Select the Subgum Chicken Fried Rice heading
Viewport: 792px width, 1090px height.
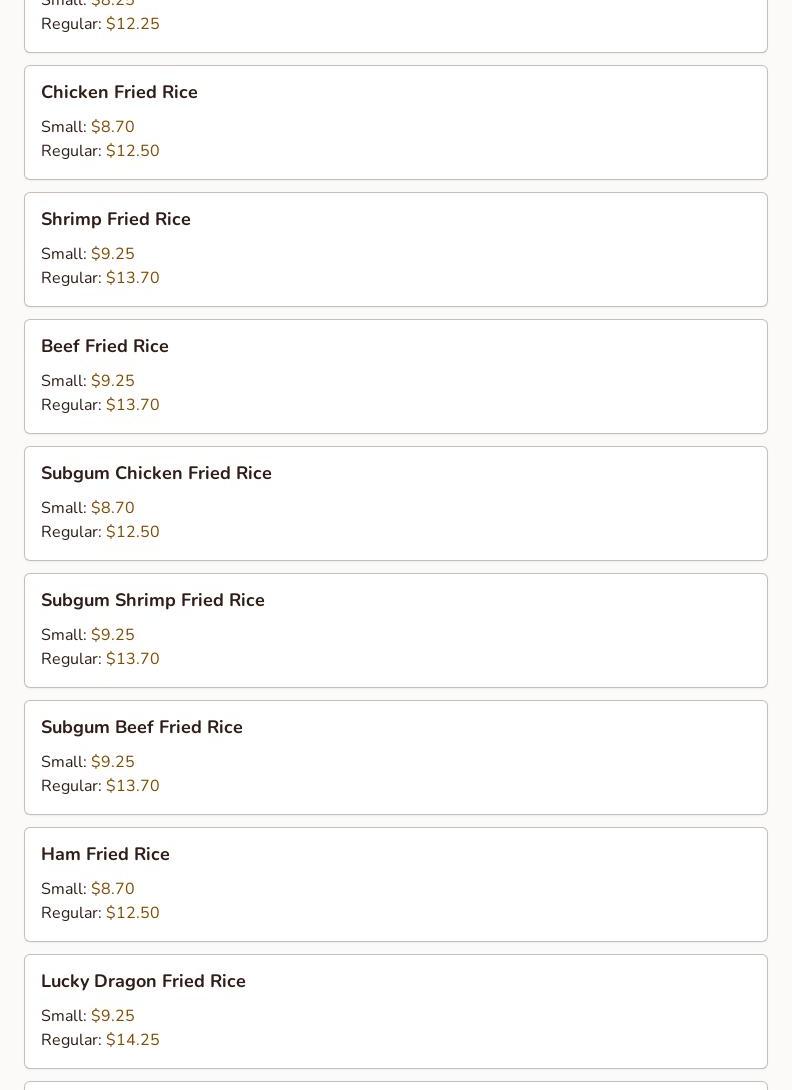pos(156,473)
